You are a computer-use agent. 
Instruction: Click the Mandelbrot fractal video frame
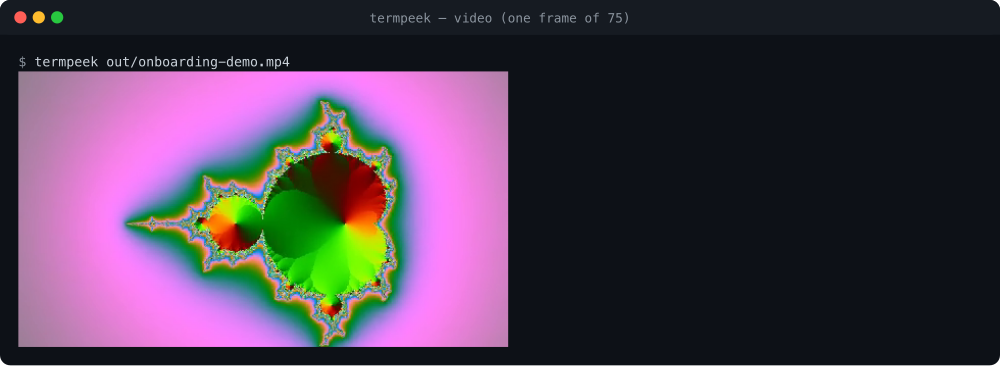[263, 209]
